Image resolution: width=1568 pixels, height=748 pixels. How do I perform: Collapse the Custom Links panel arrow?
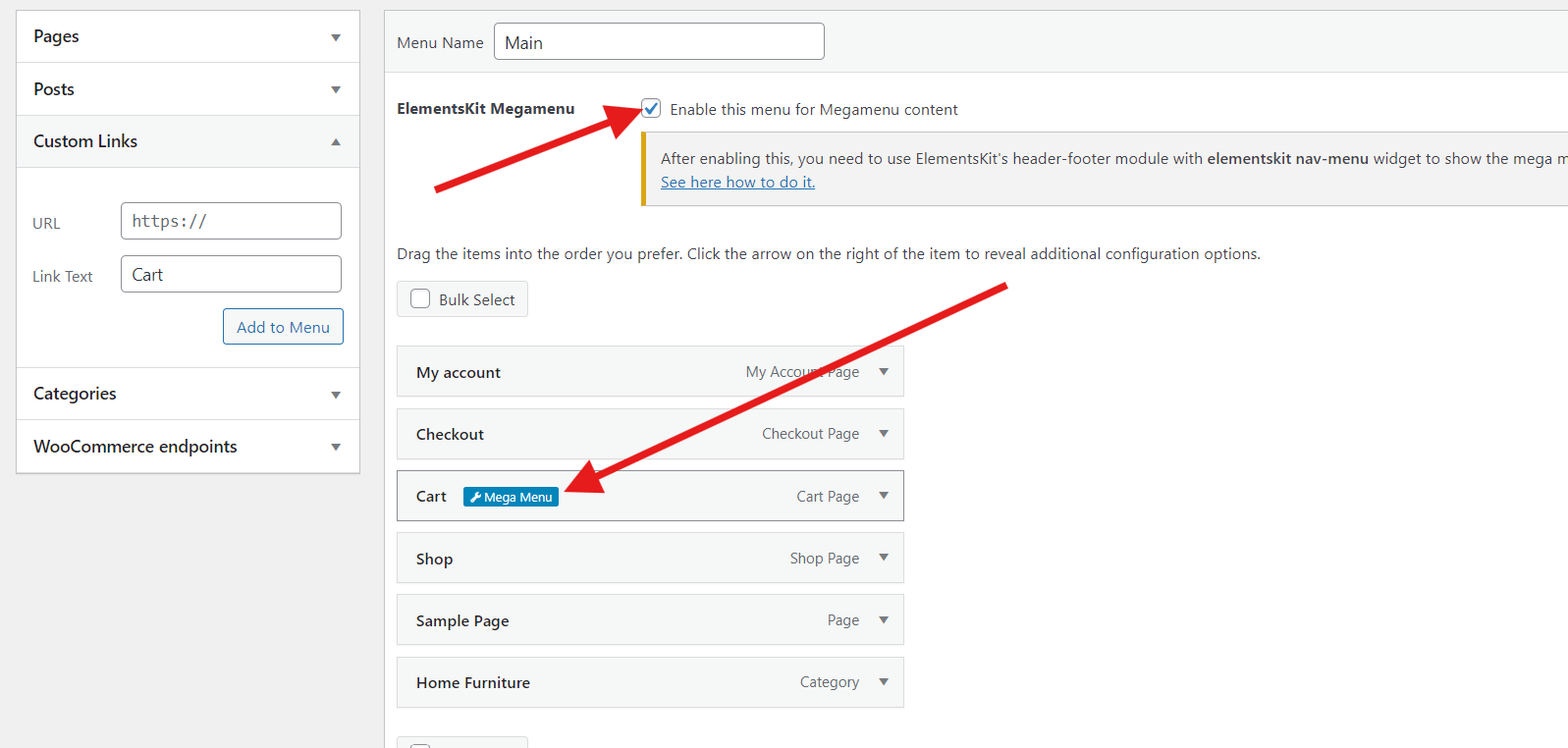pyautogui.click(x=336, y=141)
